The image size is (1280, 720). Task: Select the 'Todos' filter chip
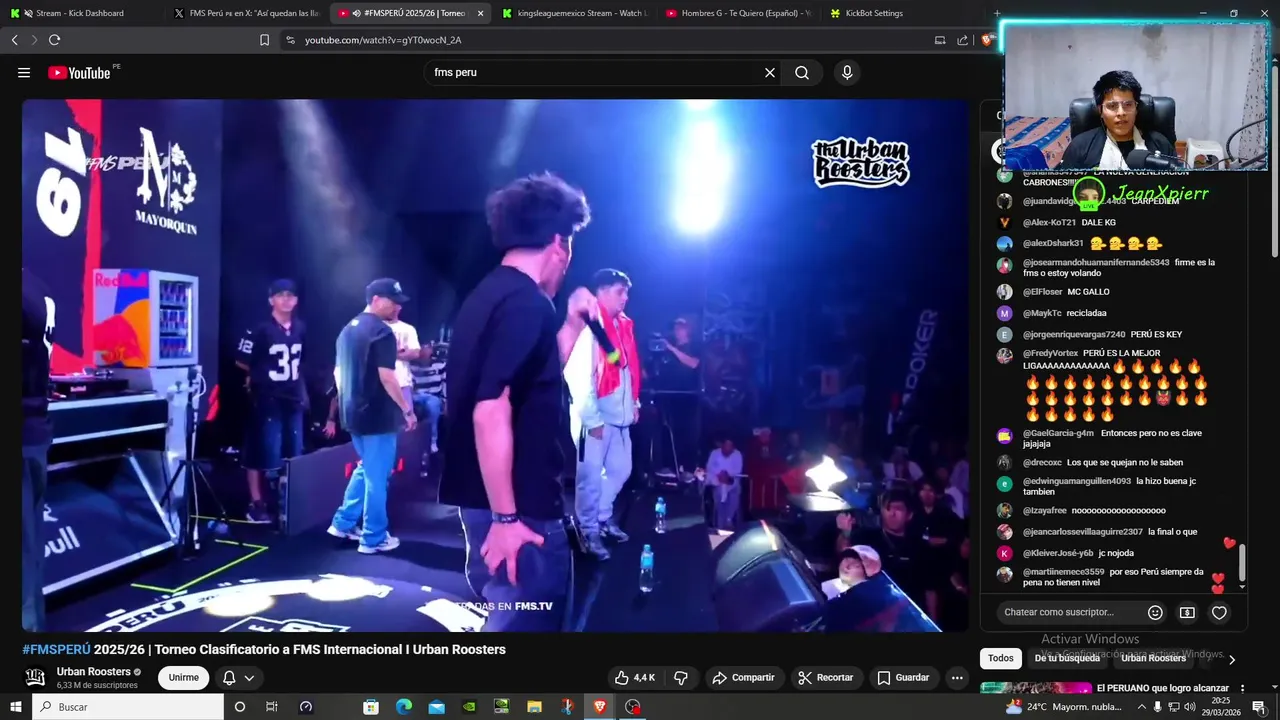[x=1000, y=658]
